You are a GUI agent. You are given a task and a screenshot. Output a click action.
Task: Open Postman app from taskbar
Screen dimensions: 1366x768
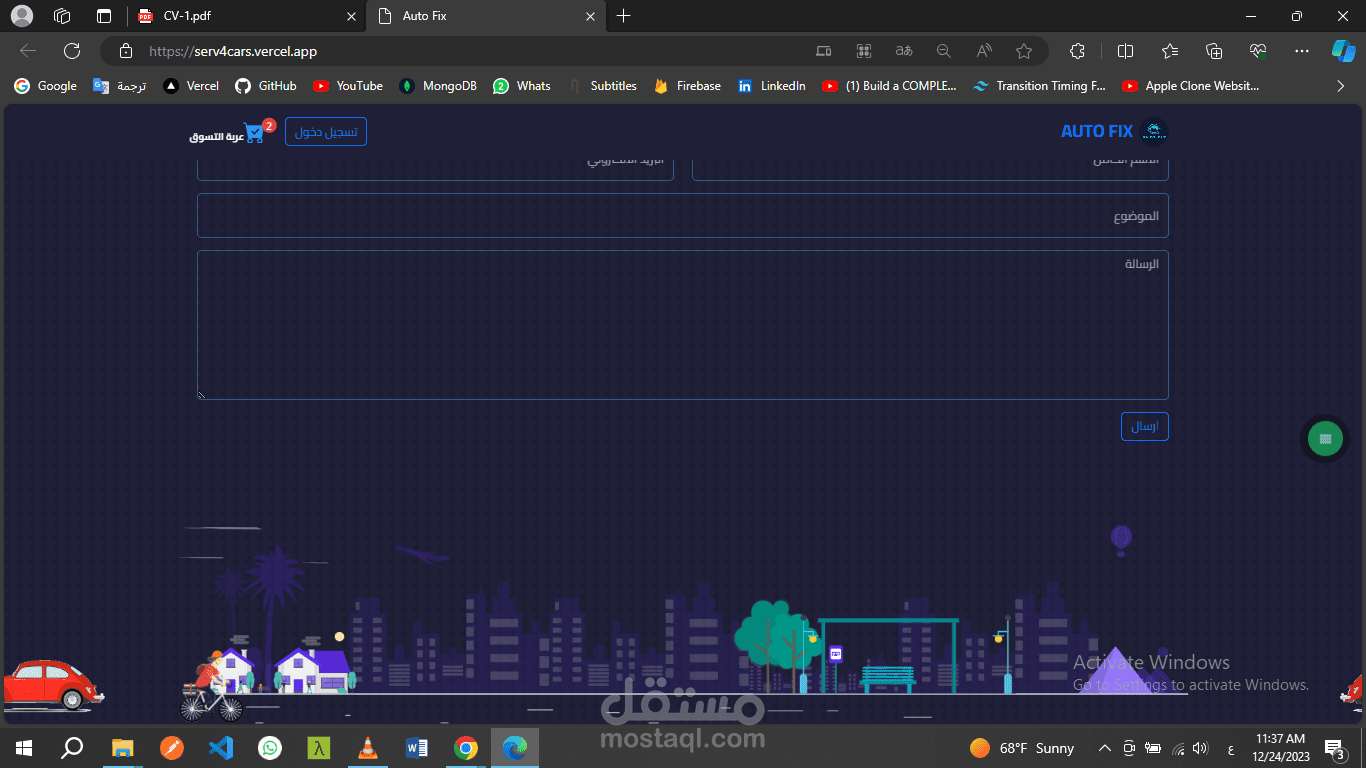pos(172,747)
